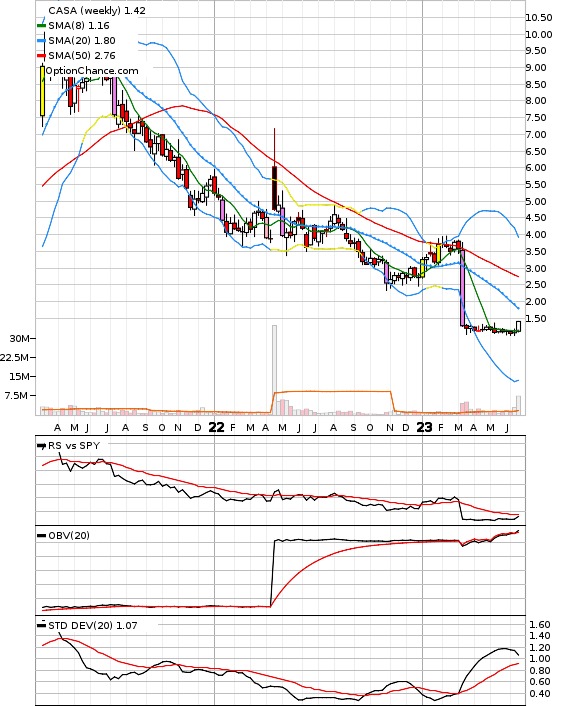Click the tall April 2022 volume spike bar
Viewport: 566px width, 706px height.
[274, 369]
